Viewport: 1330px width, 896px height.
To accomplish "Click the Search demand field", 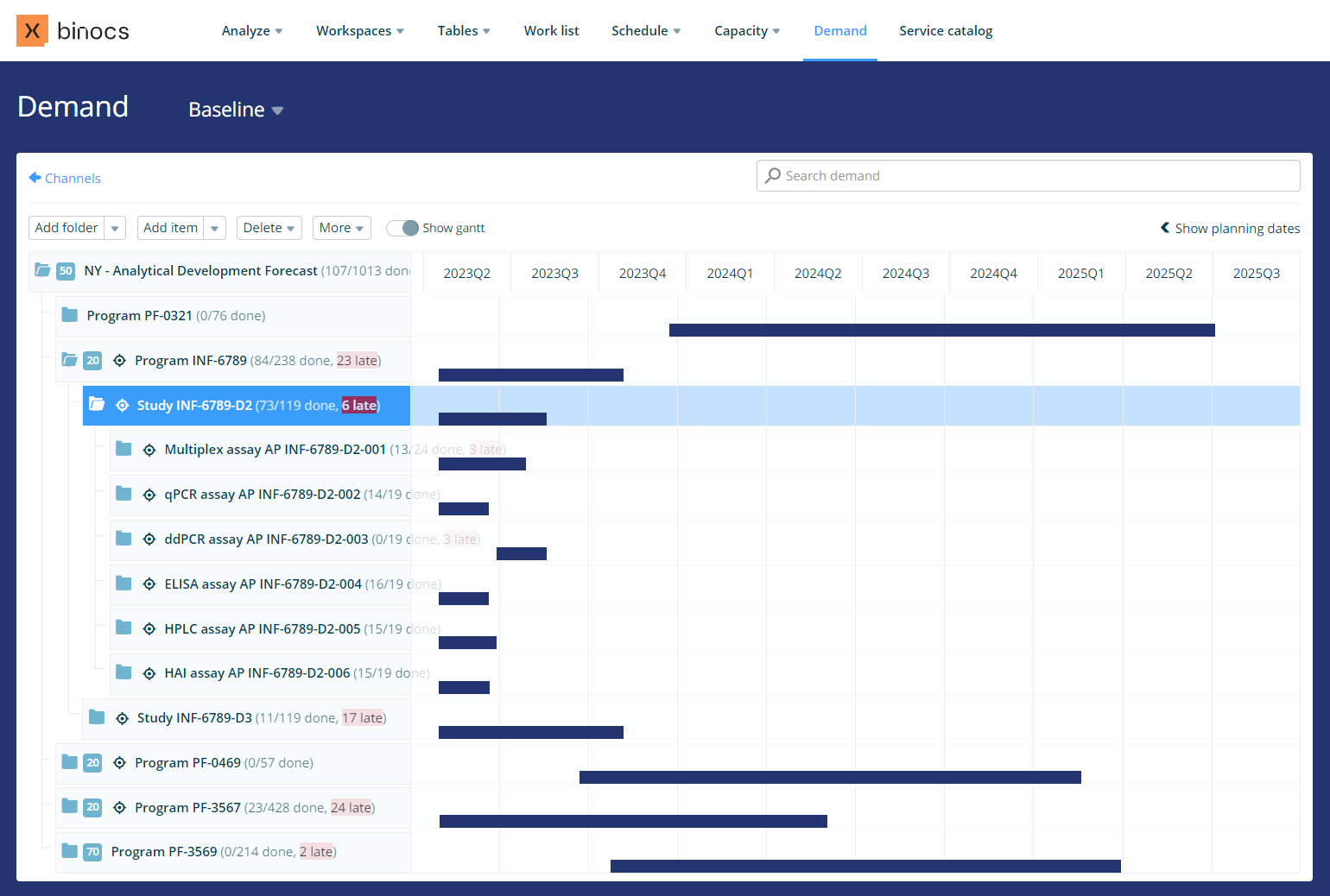I will 1028,176.
